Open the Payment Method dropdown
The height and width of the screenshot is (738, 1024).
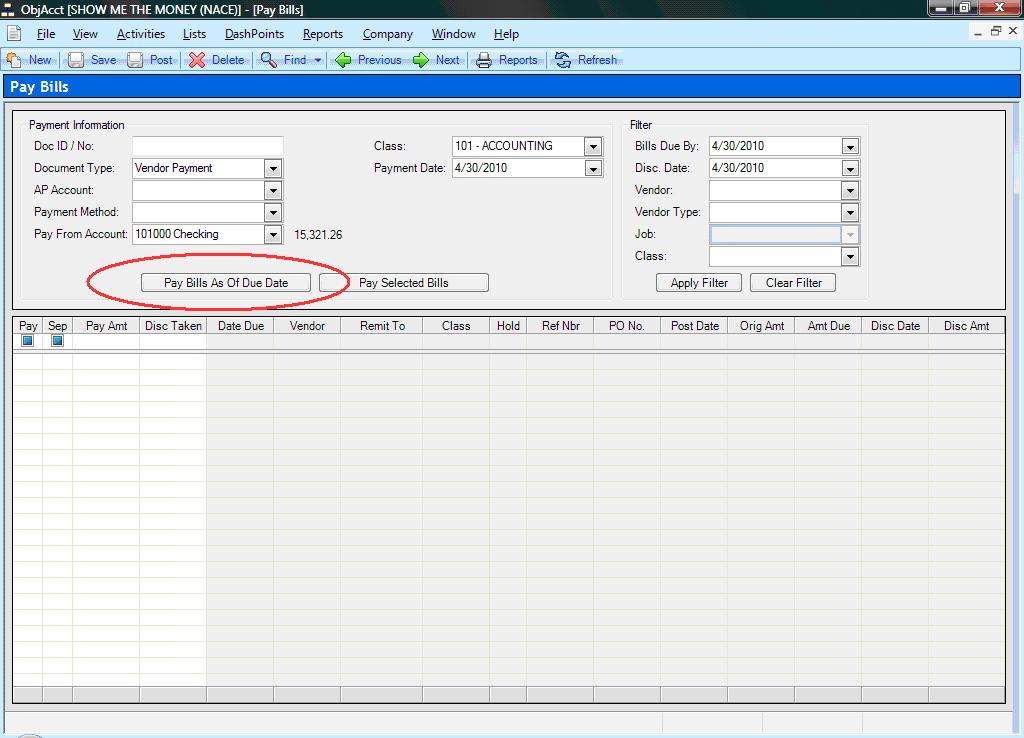click(x=273, y=212)
